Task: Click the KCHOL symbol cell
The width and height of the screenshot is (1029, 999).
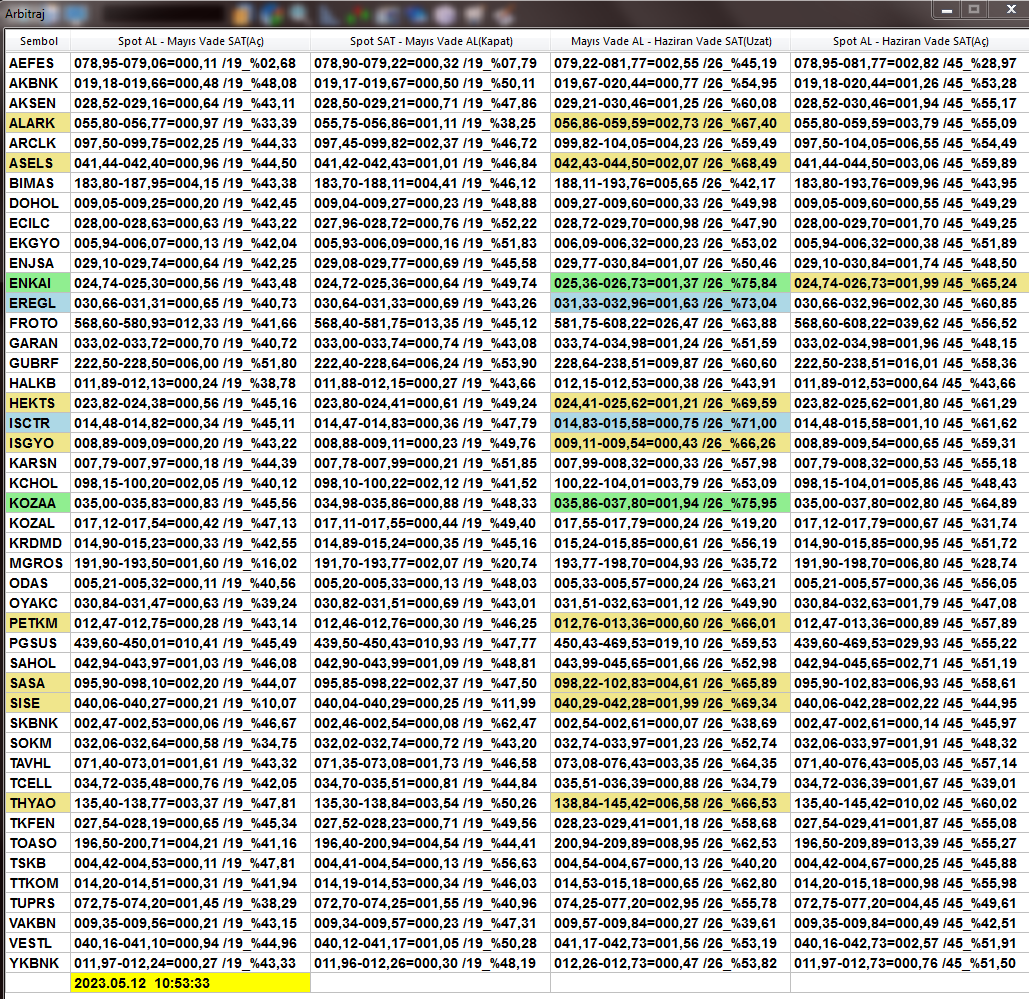Action: click(x=38, y=484)
